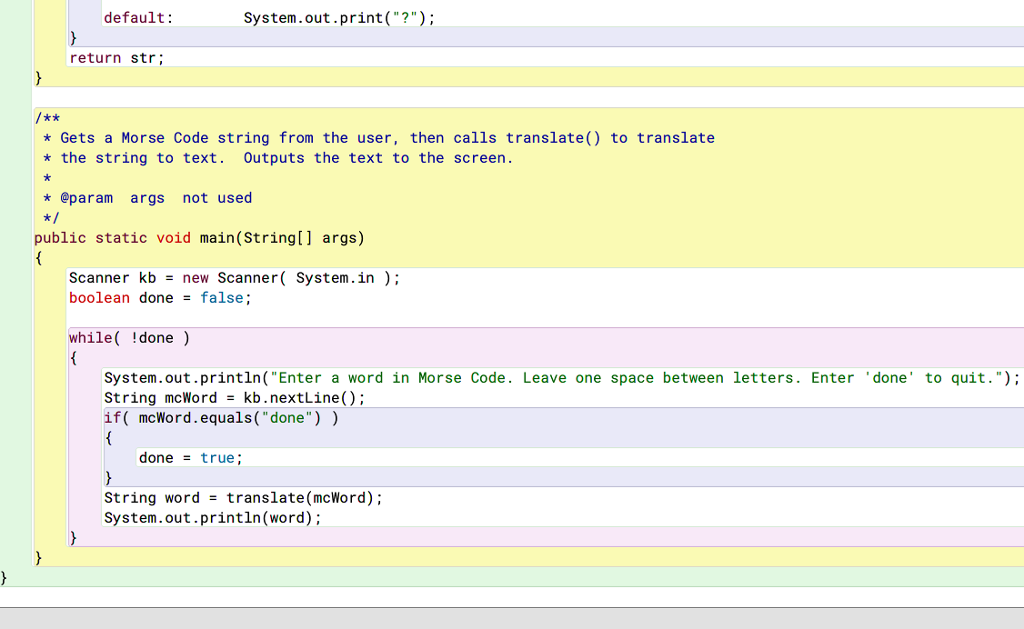Click the 'String mcWord = kb.nextLine();' line
The width and height of the screenshot is (1024, 629).
(234, 398)
